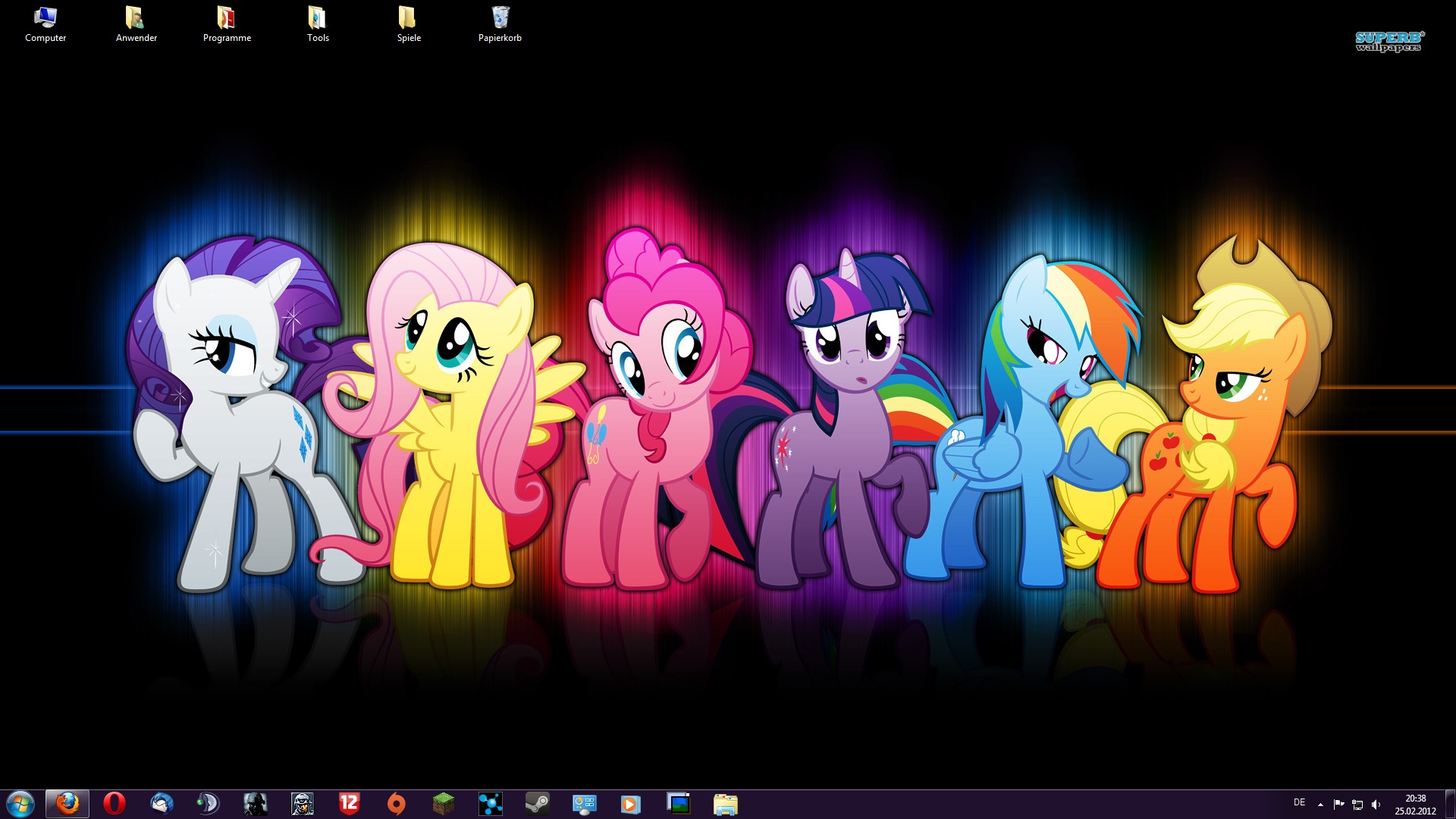Open Action Center flag icon

point(1338,805)
